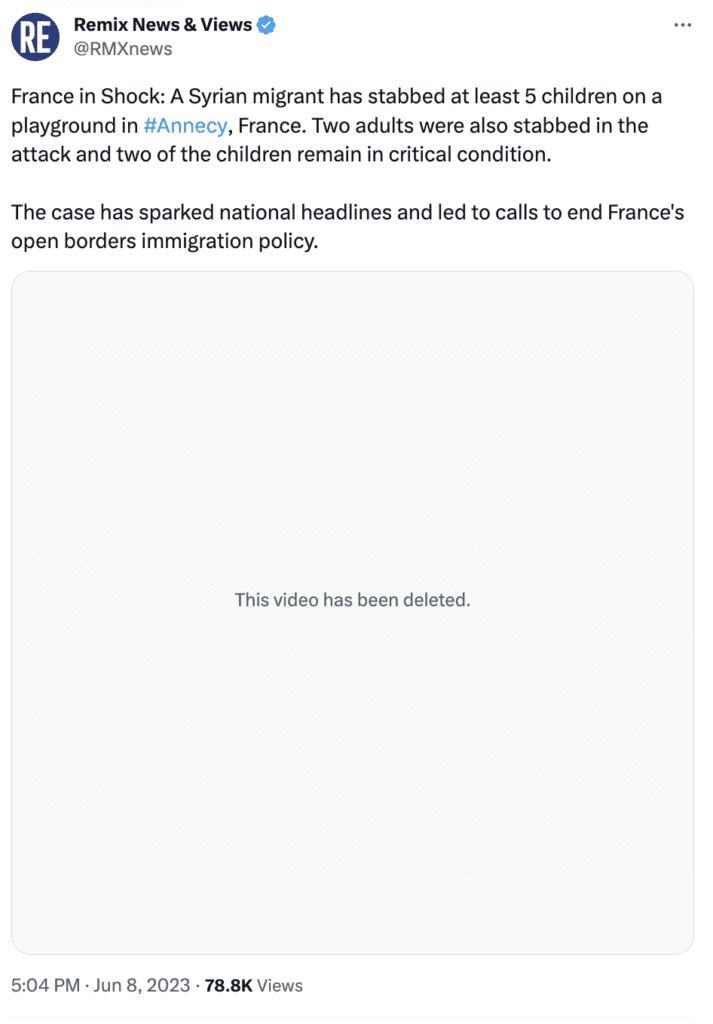Click the Jun 8, 2023 post date

pyautogui.click(x=143, y=986)
